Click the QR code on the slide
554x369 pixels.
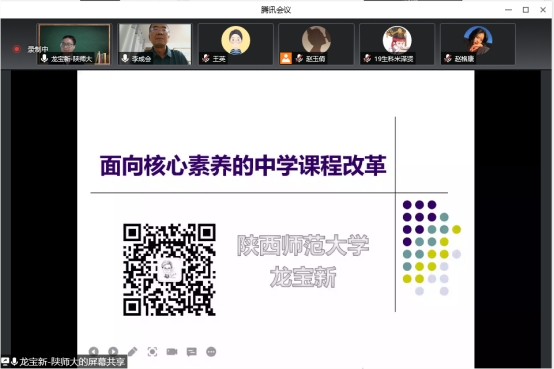(169, 269)
